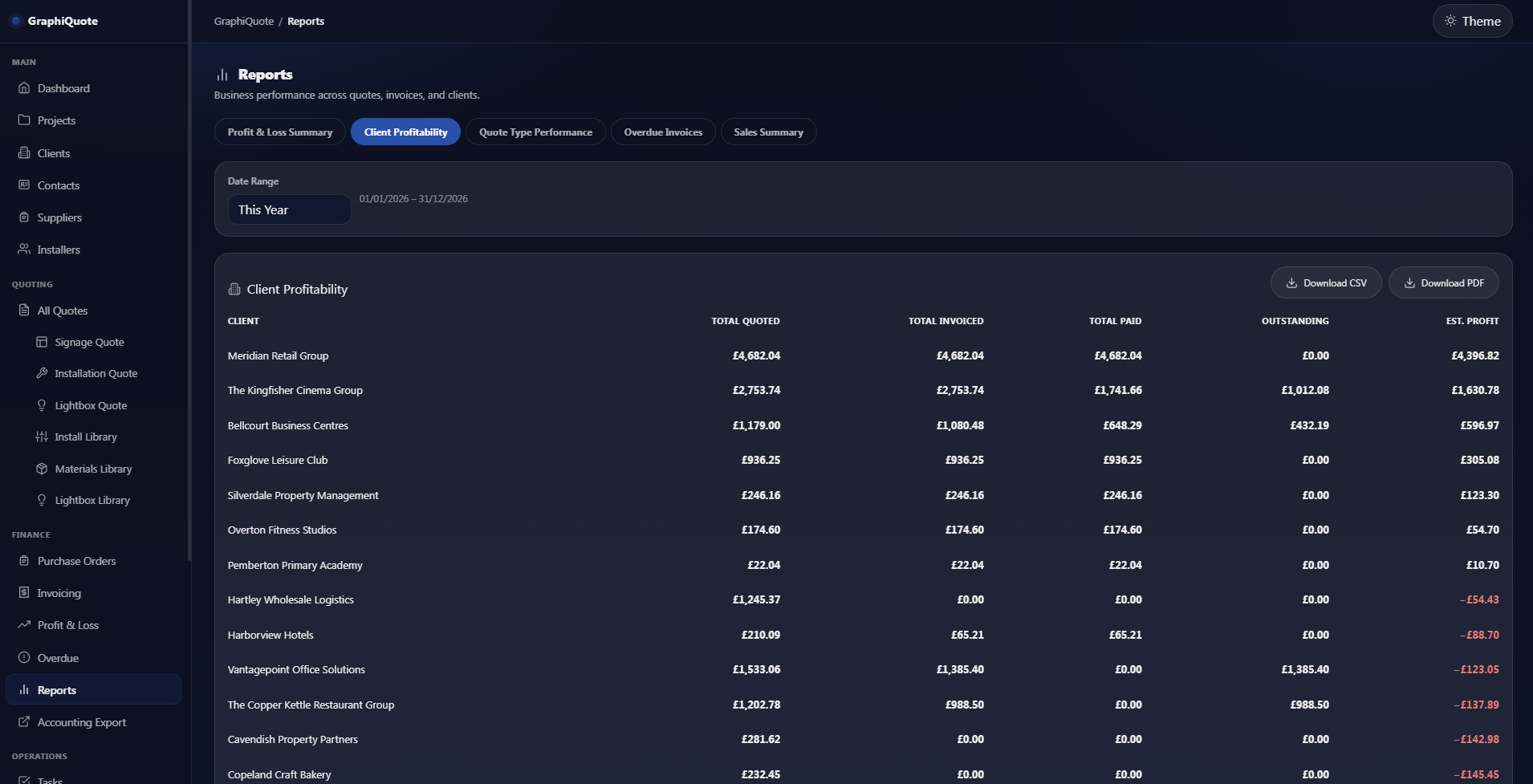Click the Accounting Export external-link icon
Image resolution: width=1533 pixels, height=784 pixels.
click(x=24, y=722)
